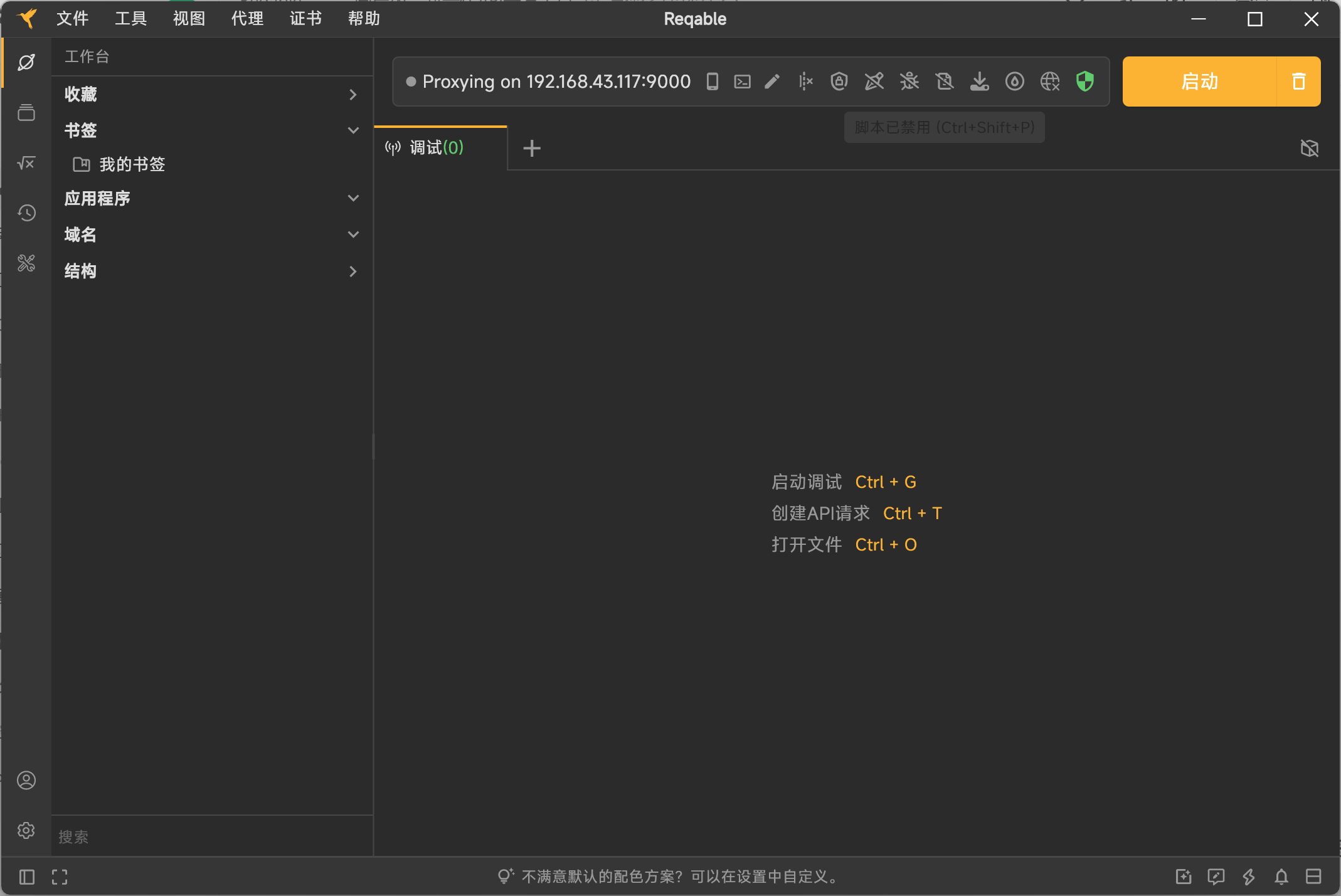1341x896 pixels.
Task: Click the 结构 section label
Action: 80,271
